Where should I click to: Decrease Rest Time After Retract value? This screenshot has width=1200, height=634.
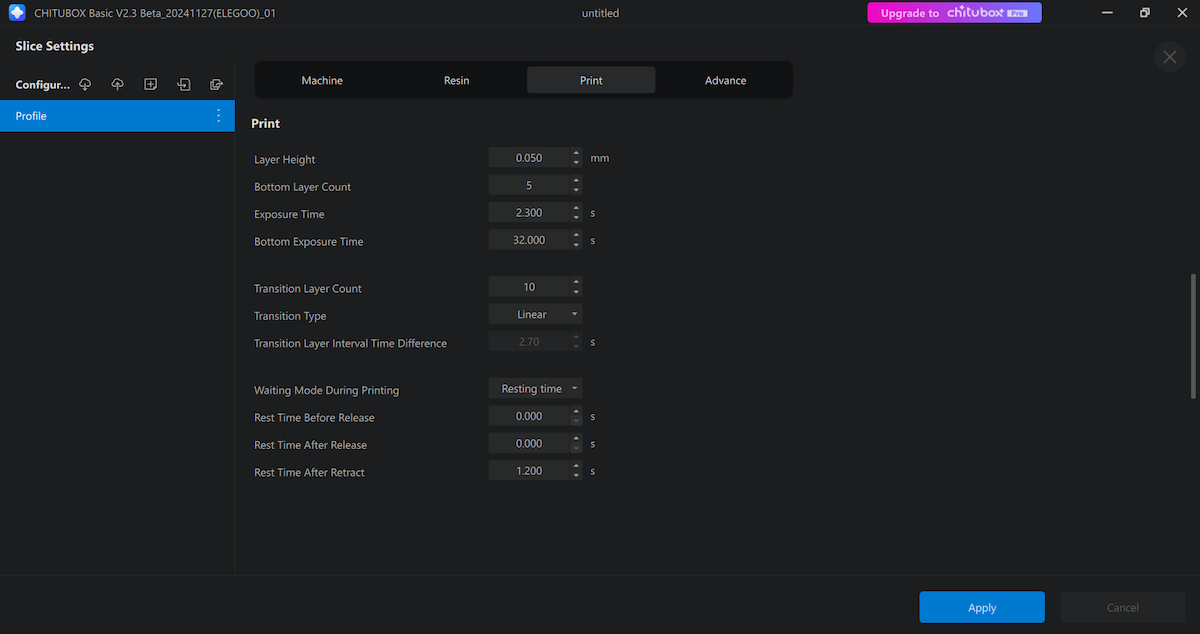576,474
